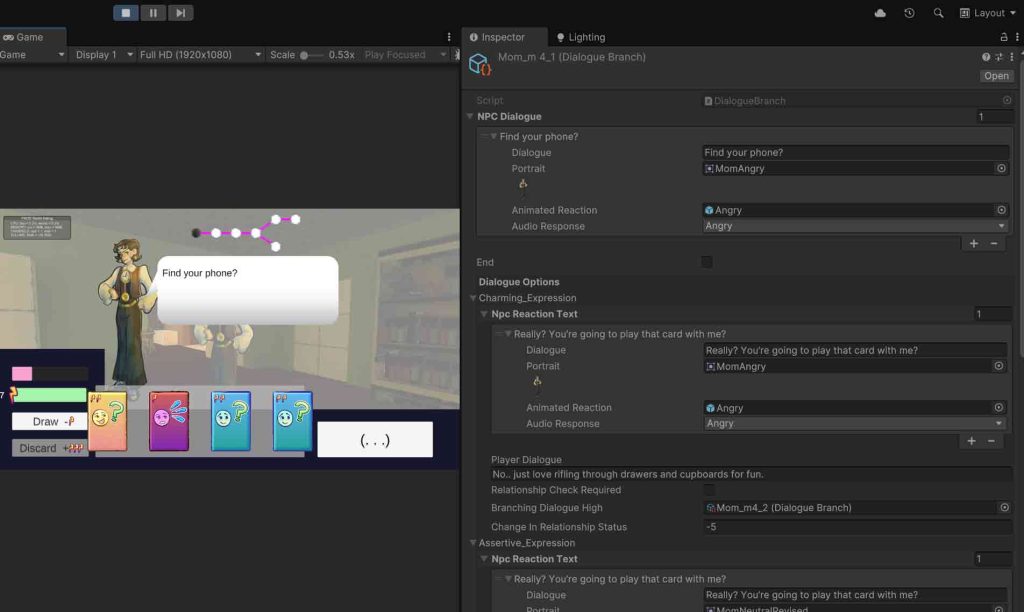This screenshot has height=612, width=1024.
Task: Open NPC Dialogue Audio Response Angry dropdown
Action: 855,226
